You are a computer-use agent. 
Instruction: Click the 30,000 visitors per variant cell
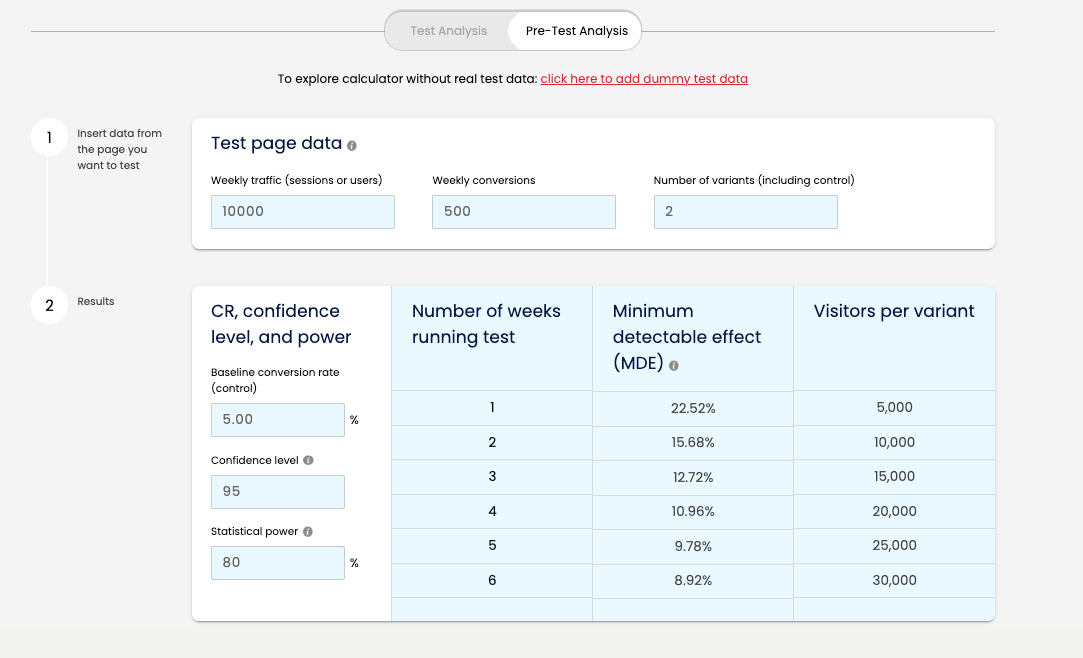(x=894, y=581)
